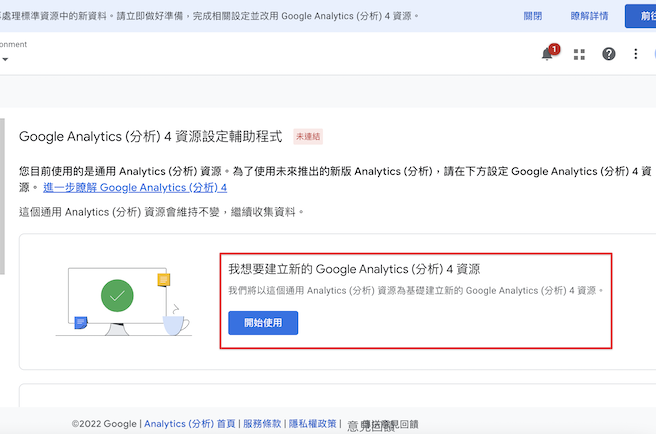This screenshot has height=434, width=656.
Task: Click the page title Google Analytics (分析) 4 資源設定輔助程式
Action: click(x=151, y=136)
